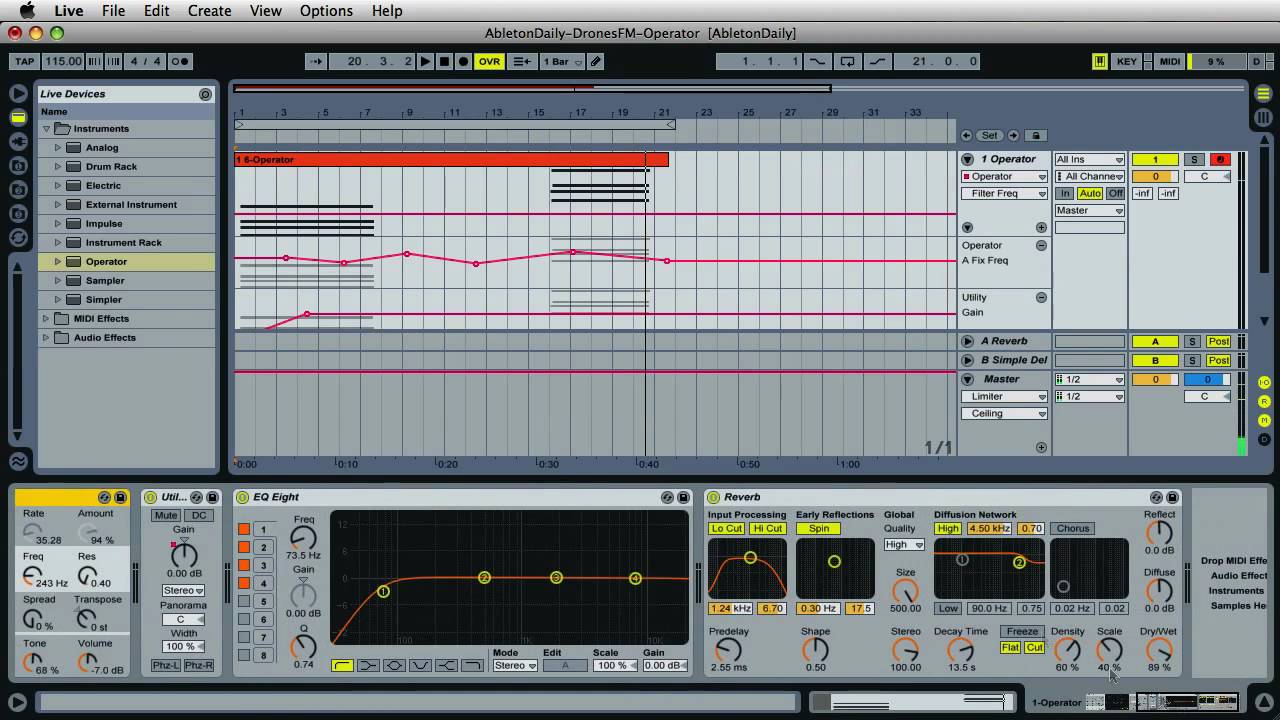Image resolution: width=1280 pixels, height=720 pixels.
Task: Toggle DC filter in Utility
Action: pyautogui.click(x=199, y=516)
